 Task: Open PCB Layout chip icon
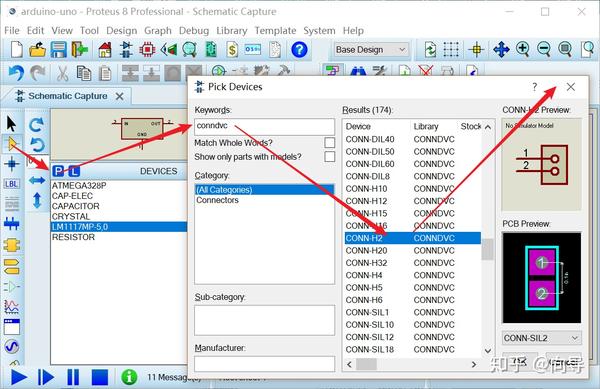click(x=147, y=50)
